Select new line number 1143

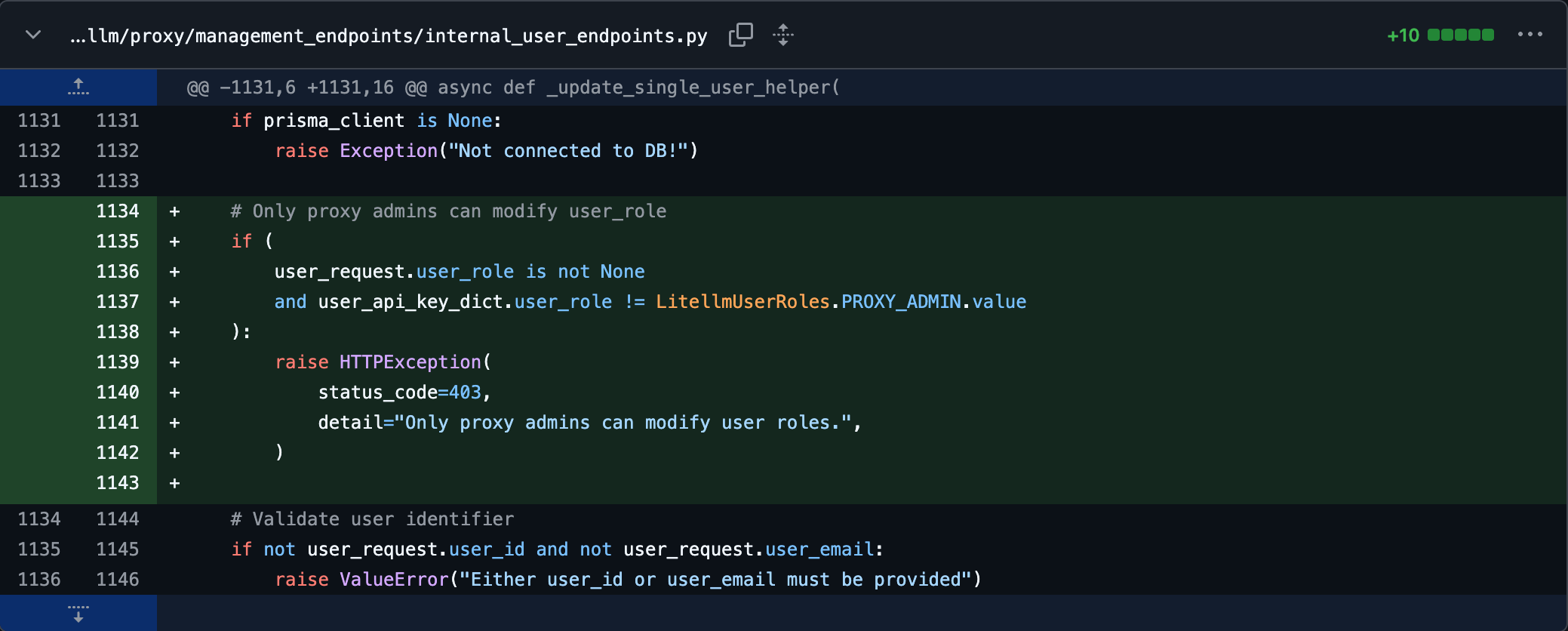coord(118,483)
